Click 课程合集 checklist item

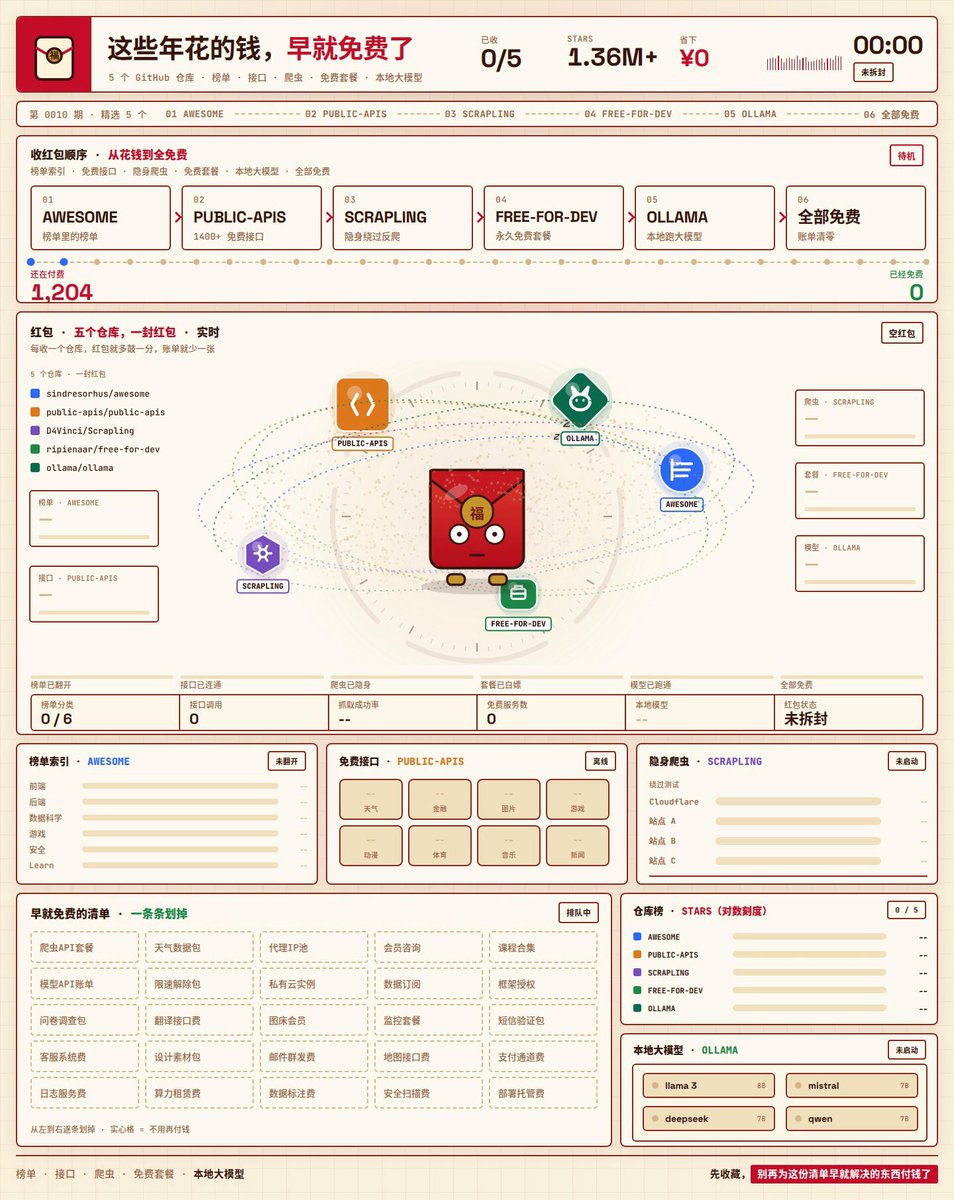pyautogui.click(x=543, y=948)
